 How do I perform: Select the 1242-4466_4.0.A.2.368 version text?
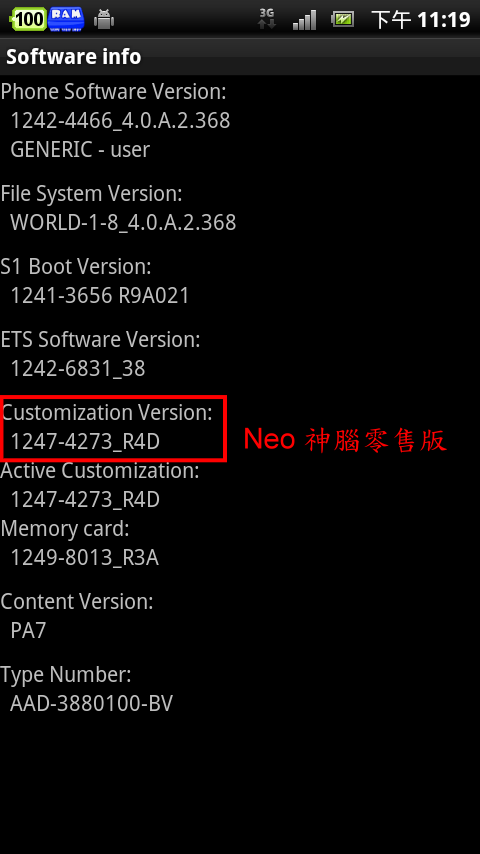coord(120,120)
